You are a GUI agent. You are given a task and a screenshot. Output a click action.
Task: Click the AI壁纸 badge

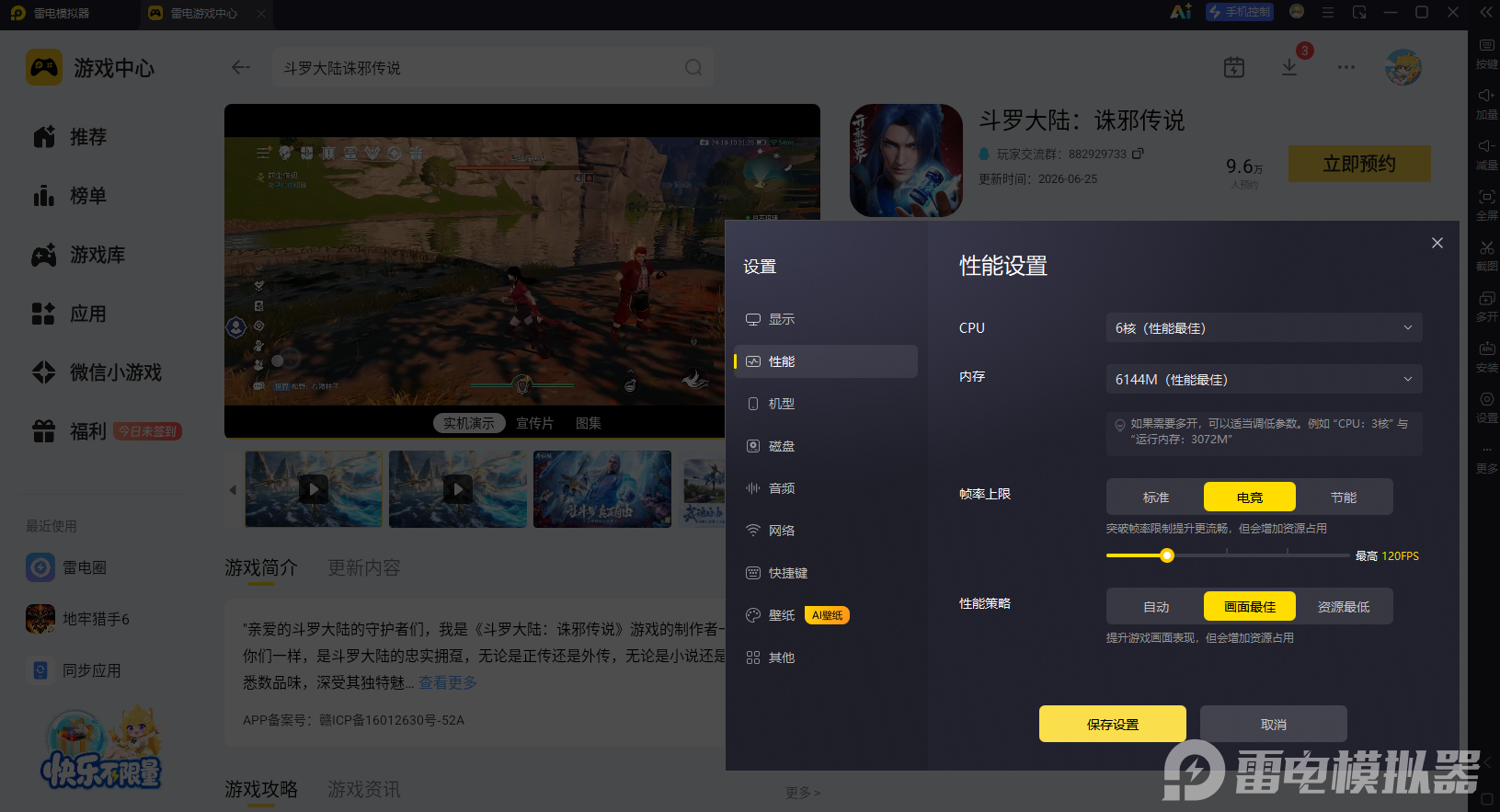coord(827,615)
